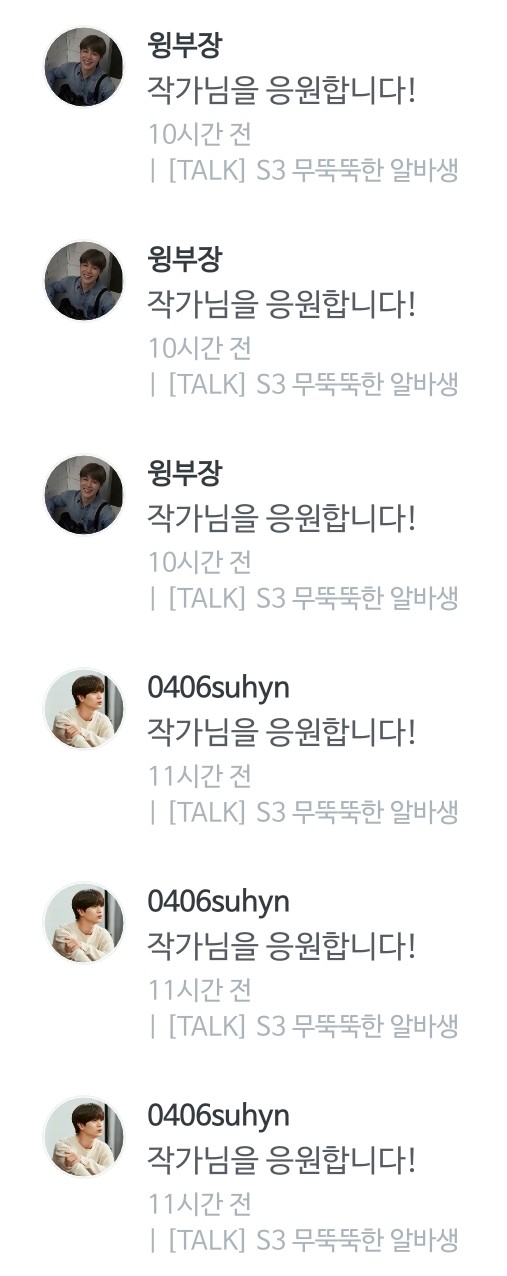The image size is (507, 1276).
Task: Select the first 작가님을 응원합니다! comment by 윙부장
Action: 281,91
